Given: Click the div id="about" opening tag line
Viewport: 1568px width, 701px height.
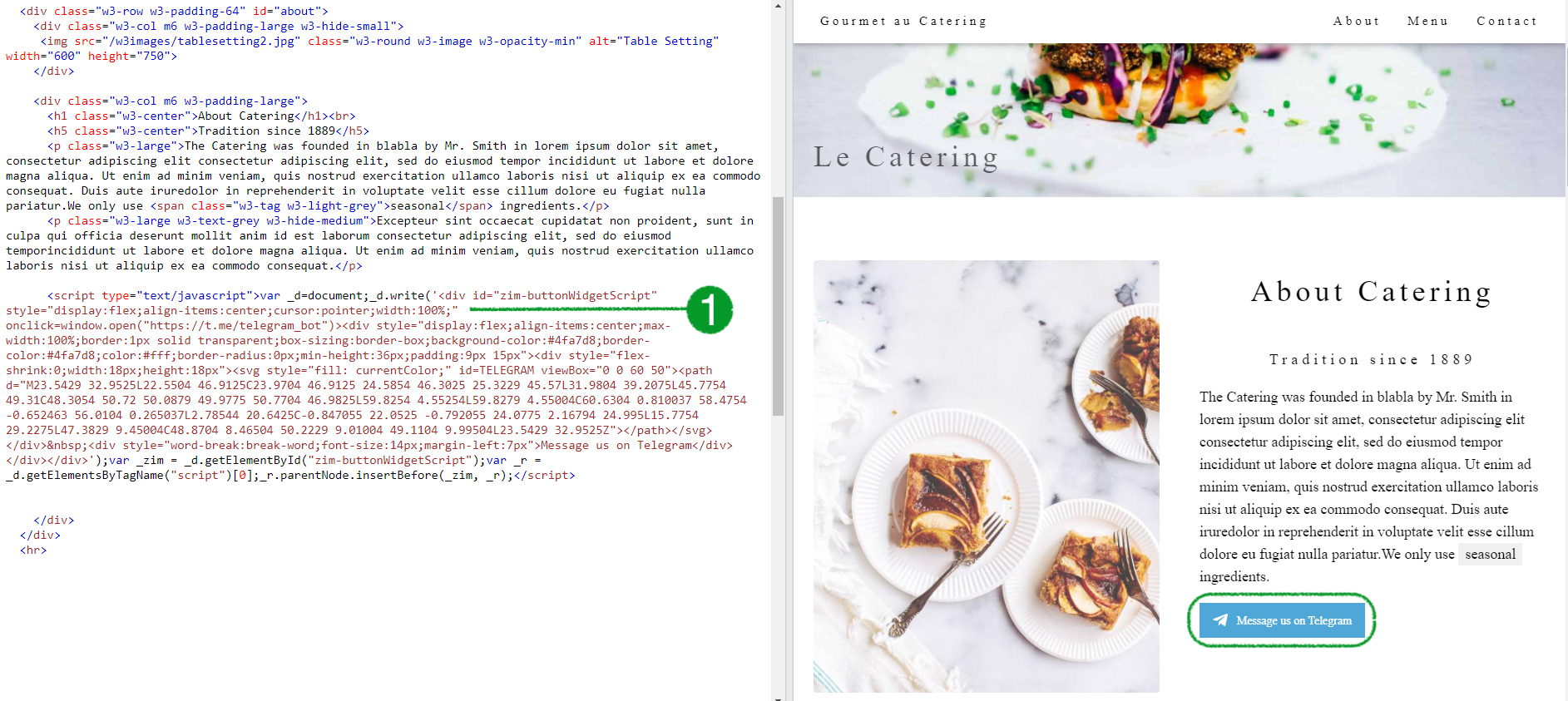Looking at the screenshot, I should (x=174, y=11).
